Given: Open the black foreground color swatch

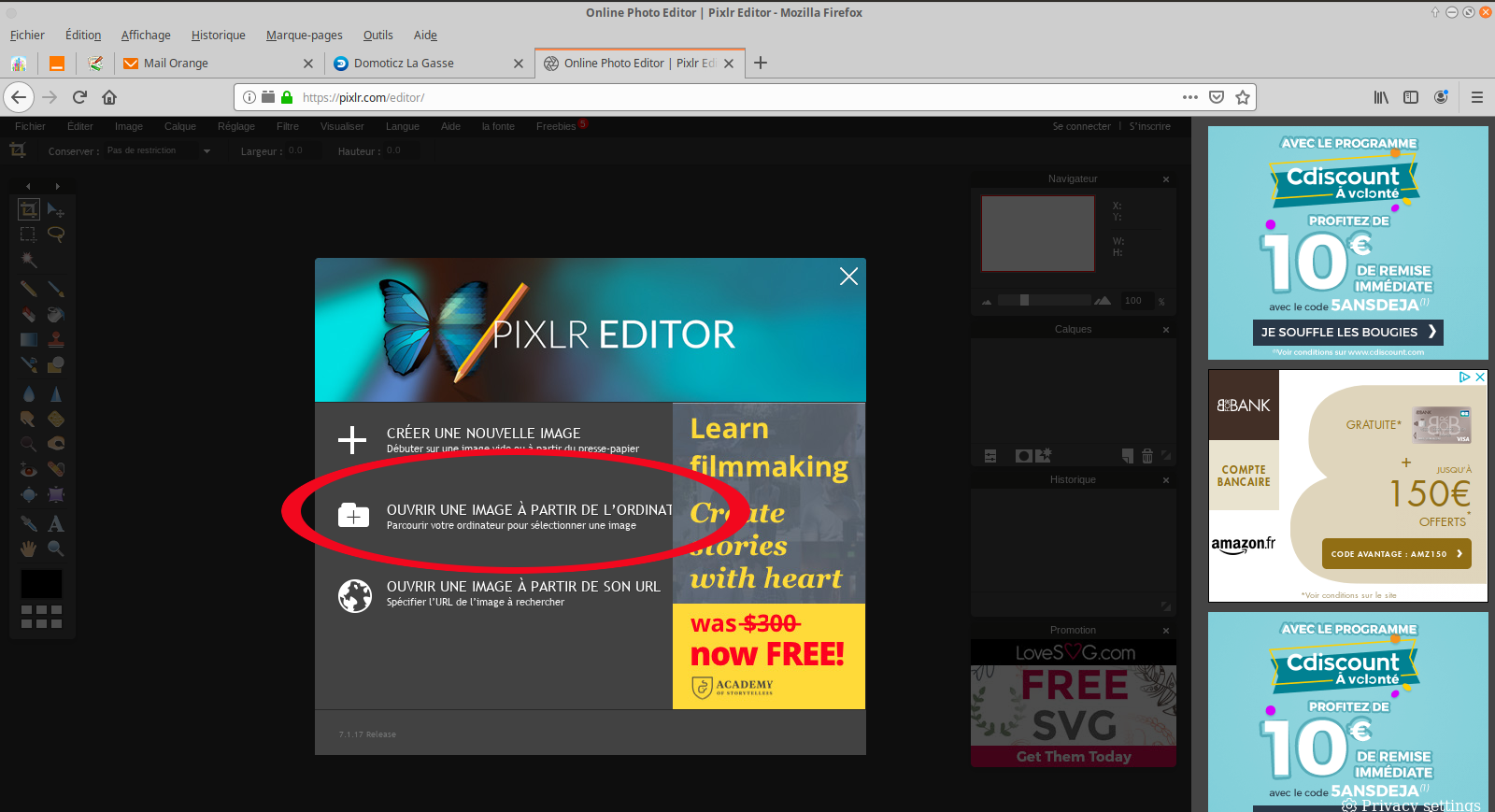Looking at the screenshot, I should (41, 584).
